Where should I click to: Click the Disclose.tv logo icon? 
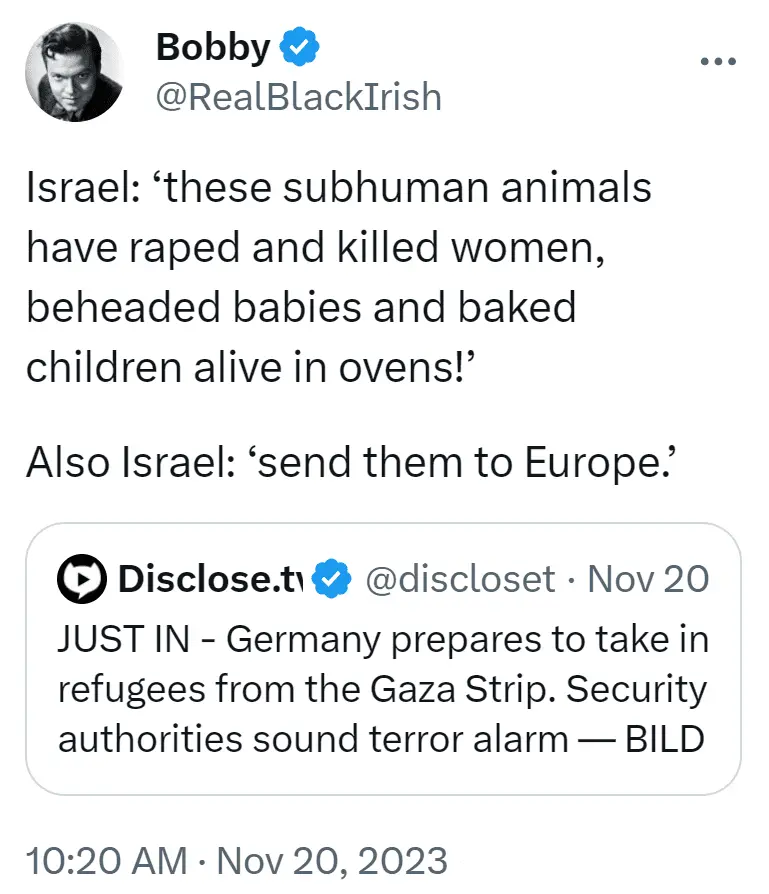pos(82,579)
